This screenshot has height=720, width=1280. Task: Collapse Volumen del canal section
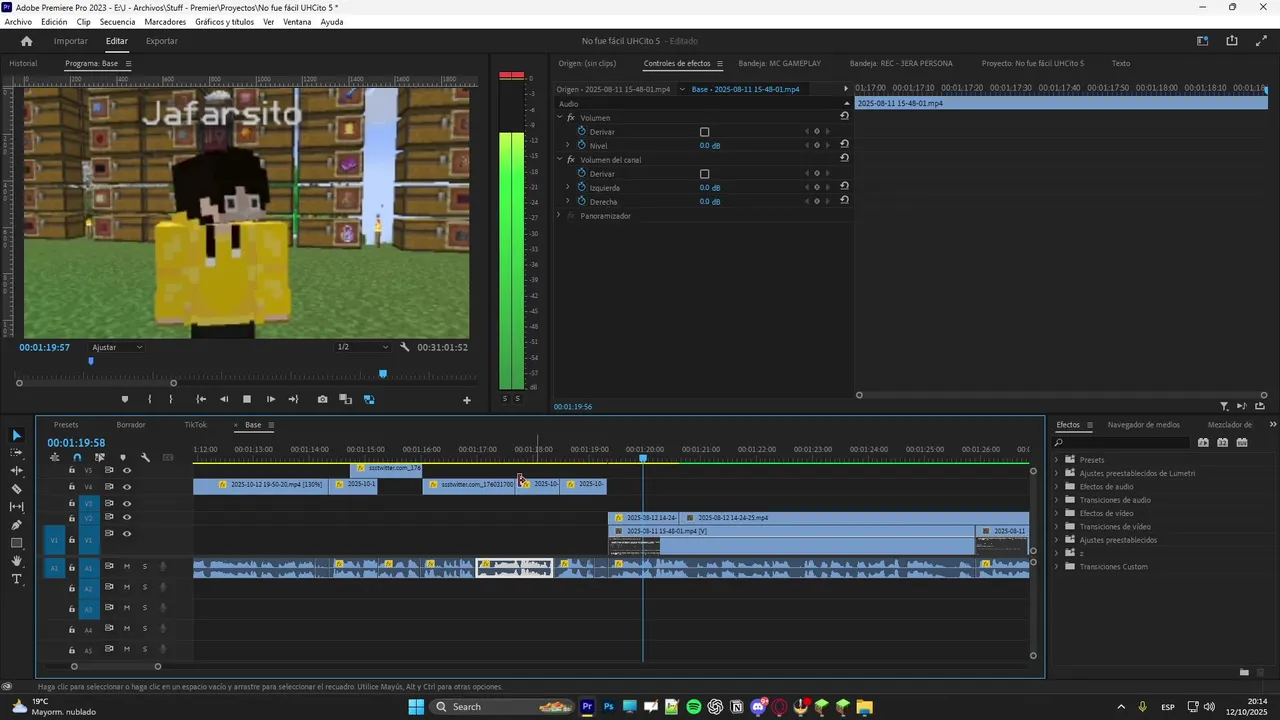pos(559,159)
